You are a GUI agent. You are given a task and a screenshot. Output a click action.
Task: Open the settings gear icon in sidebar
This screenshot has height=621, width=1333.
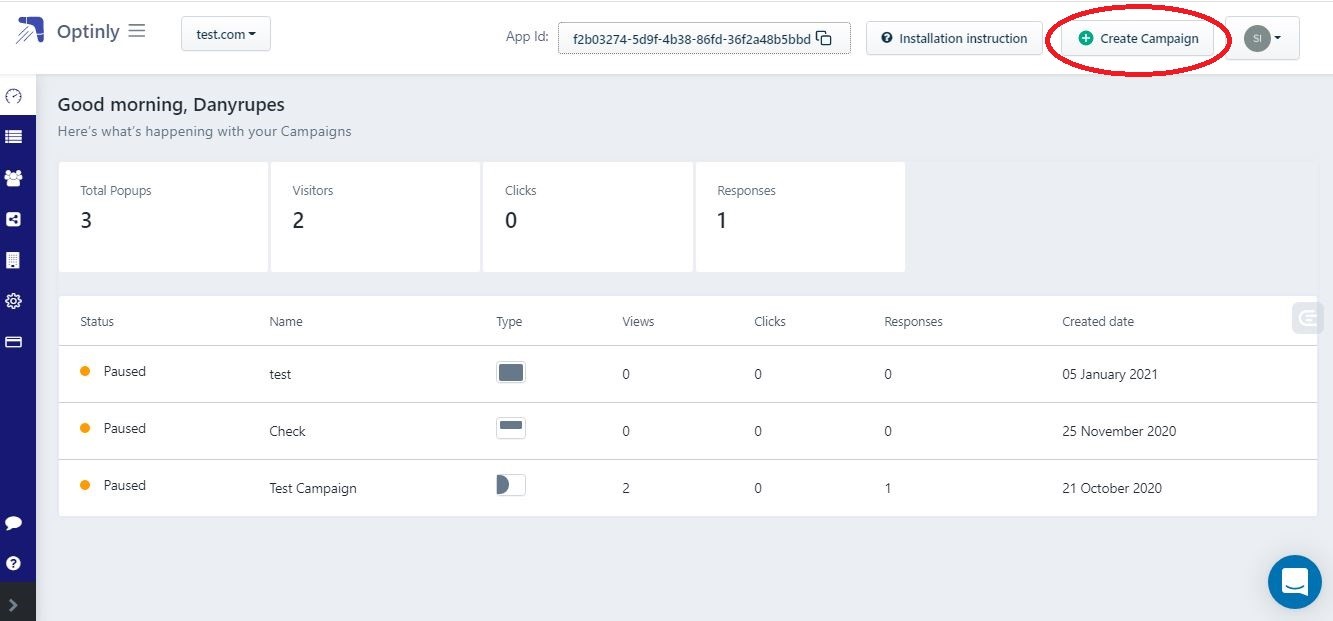14,301
